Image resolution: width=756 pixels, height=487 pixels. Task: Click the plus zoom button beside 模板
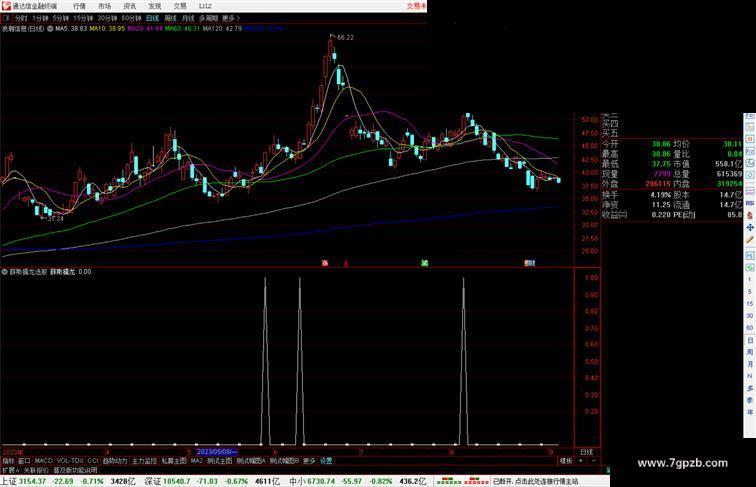pyautogui.click(x=581, y=461)
